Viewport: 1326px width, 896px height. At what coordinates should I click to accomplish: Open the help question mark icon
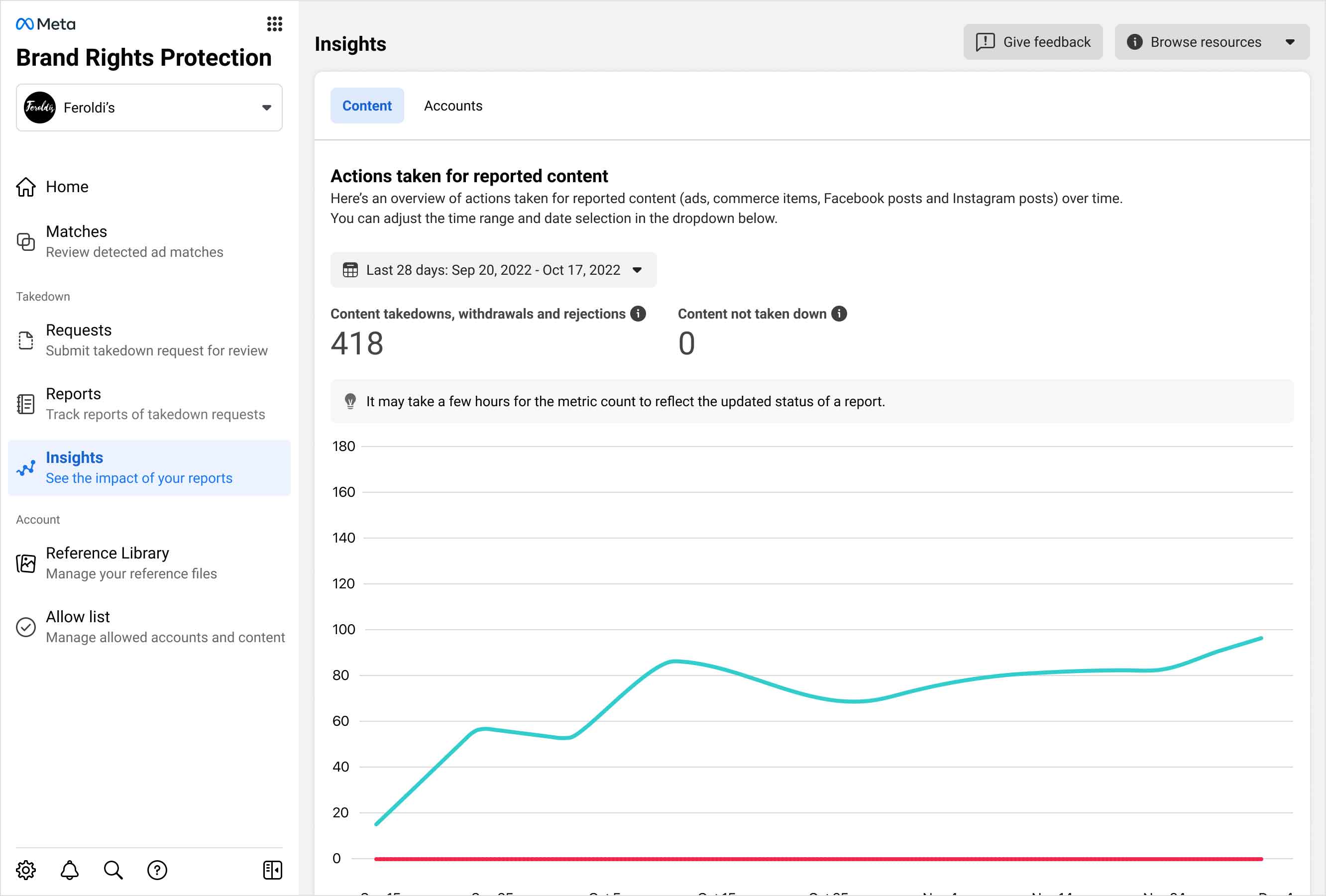click(x=157, y=870)
